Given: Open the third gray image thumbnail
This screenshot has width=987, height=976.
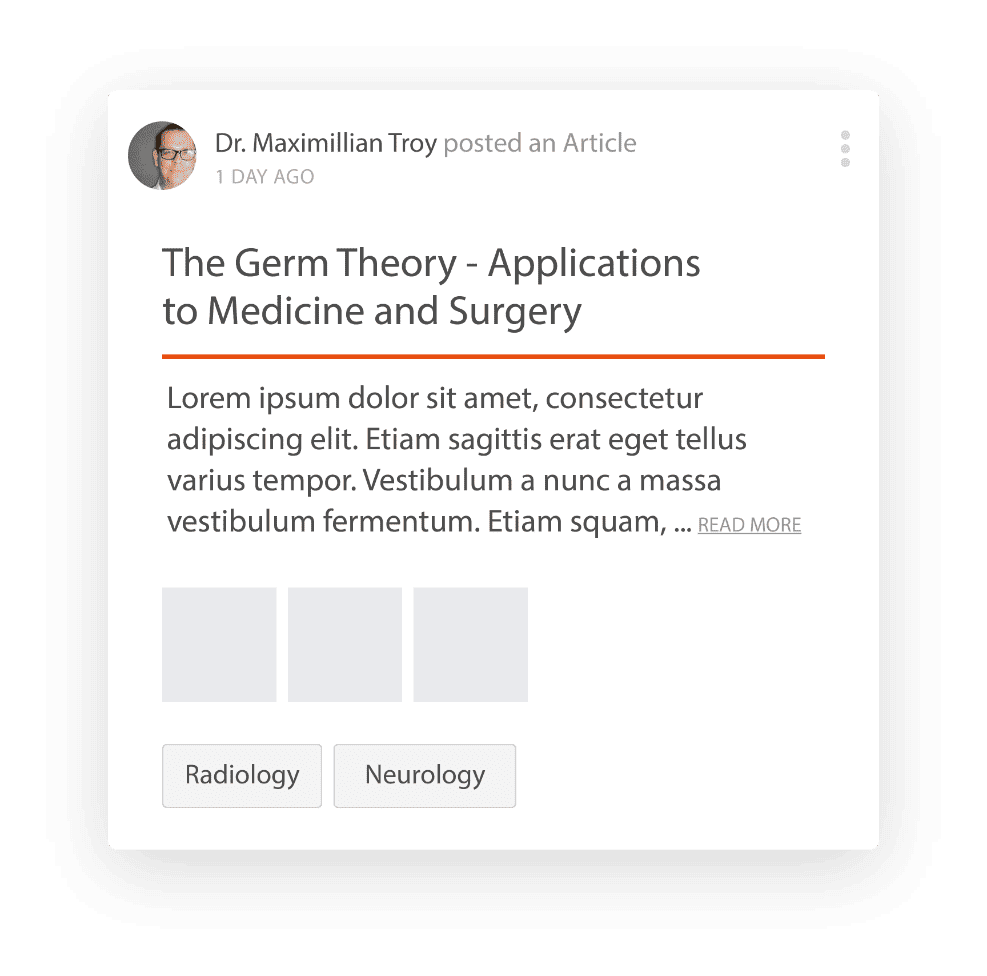Looking at the screenshot, I should 470,644.
